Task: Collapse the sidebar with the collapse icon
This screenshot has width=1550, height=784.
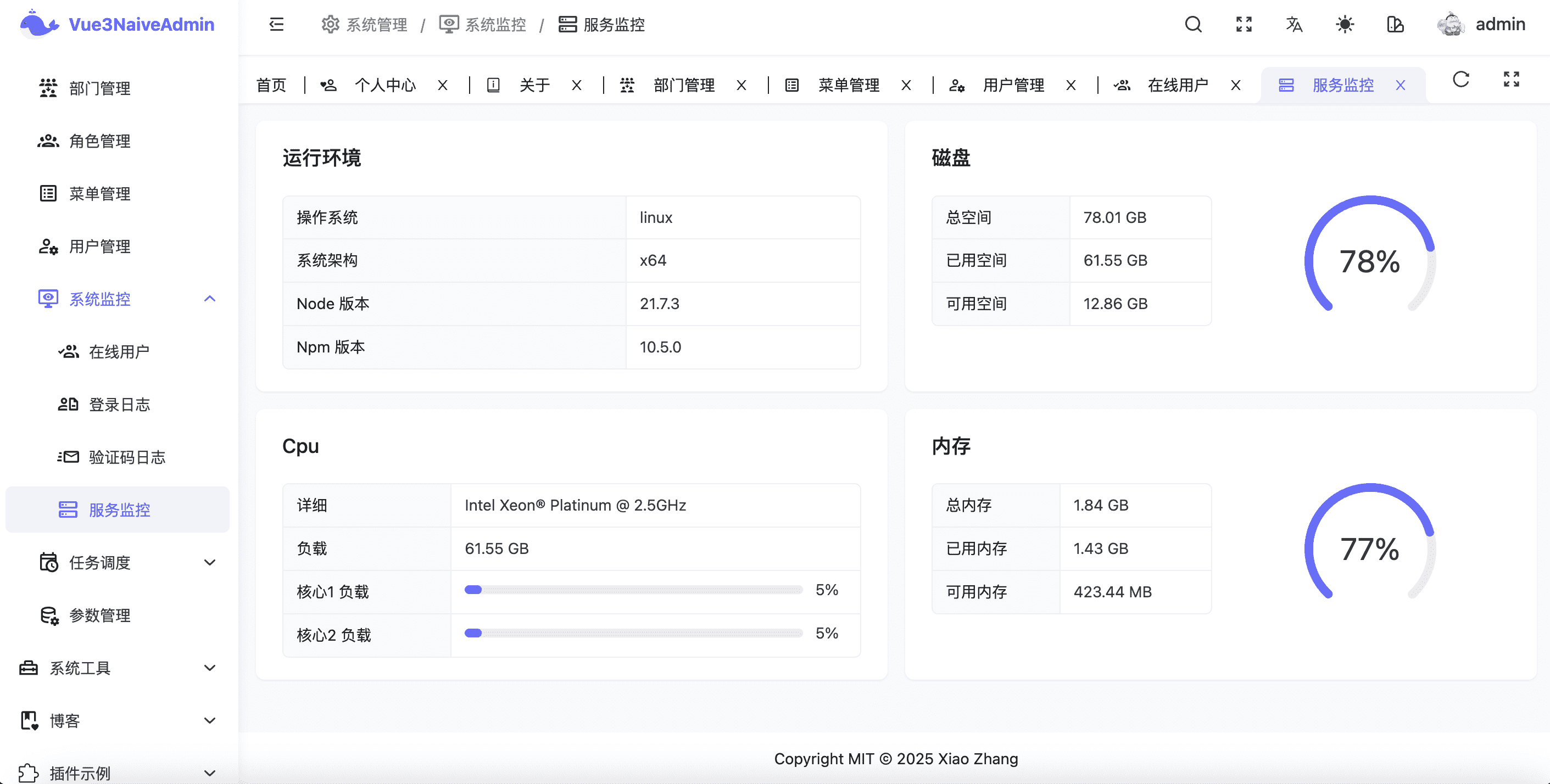Action: 276,25
